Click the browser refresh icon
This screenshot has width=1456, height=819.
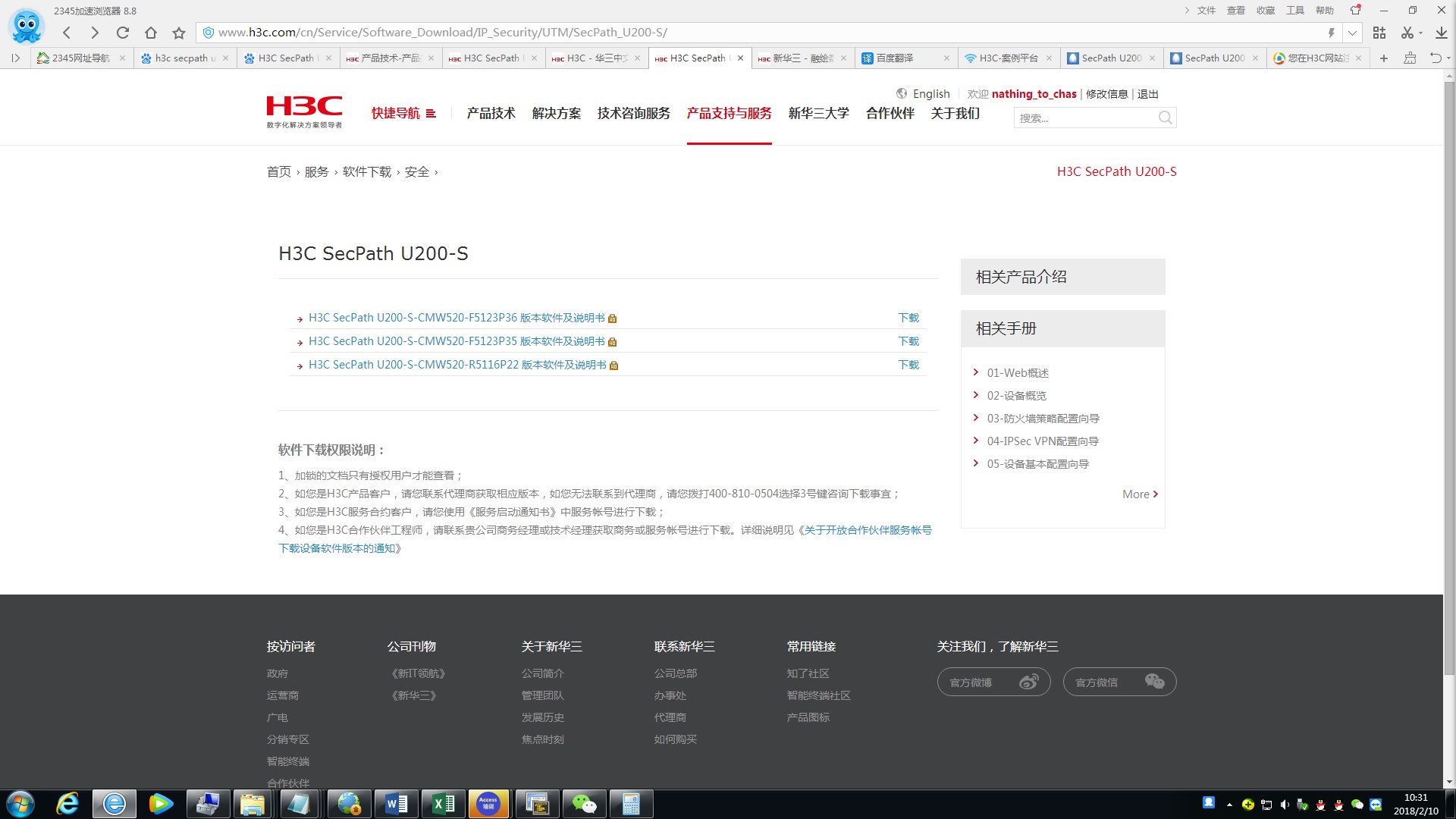point(123,33)
